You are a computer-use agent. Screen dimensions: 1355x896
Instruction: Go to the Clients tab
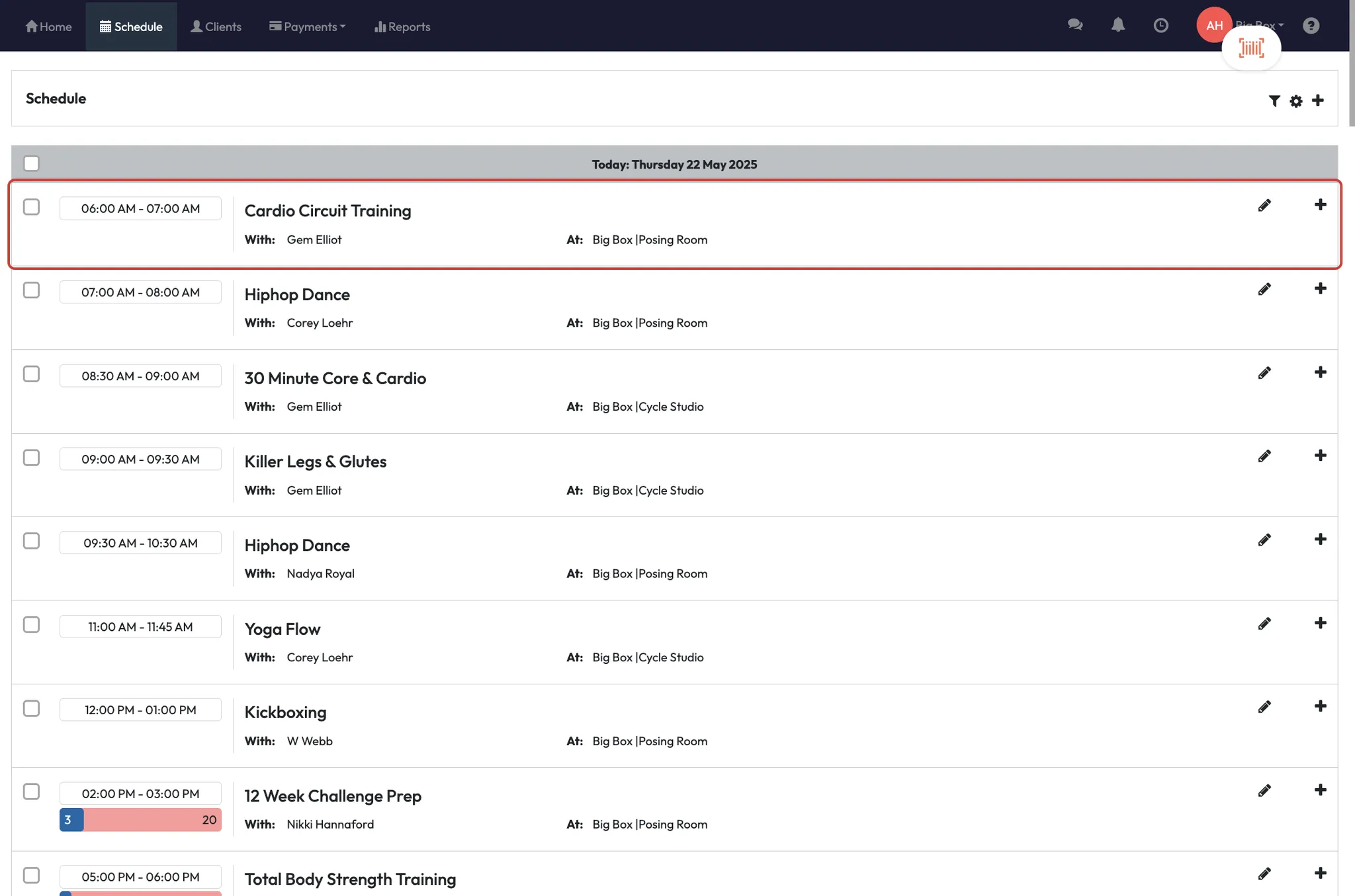(216, 26)
